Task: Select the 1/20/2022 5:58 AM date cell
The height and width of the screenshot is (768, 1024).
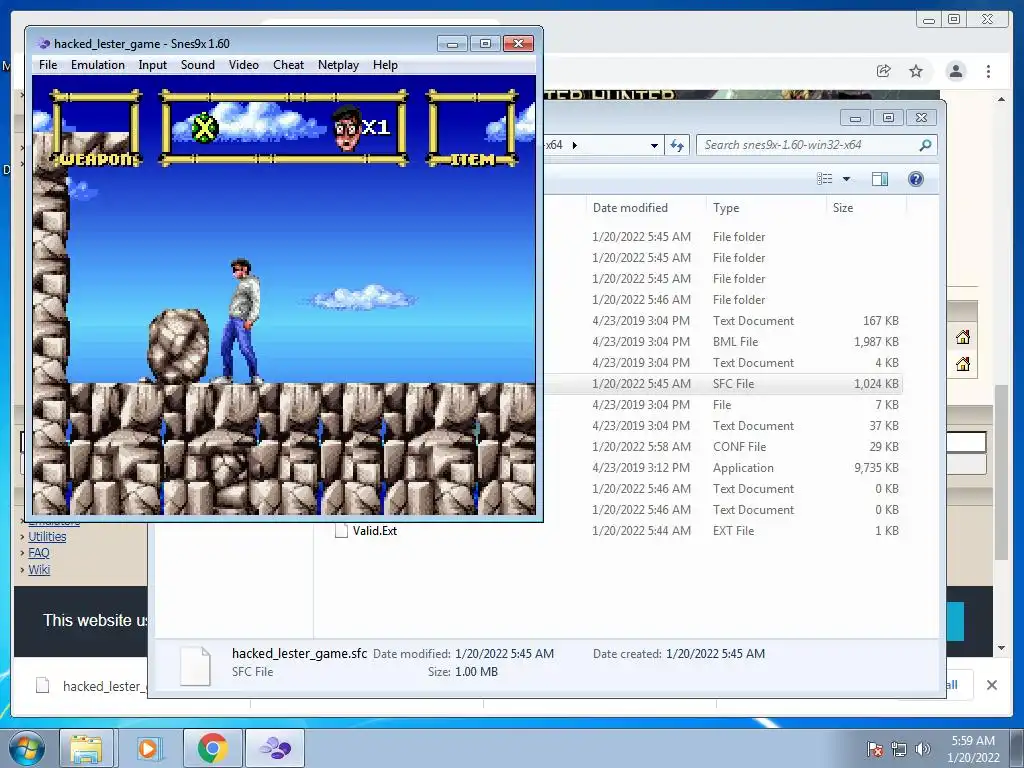Action: (641, 447)
